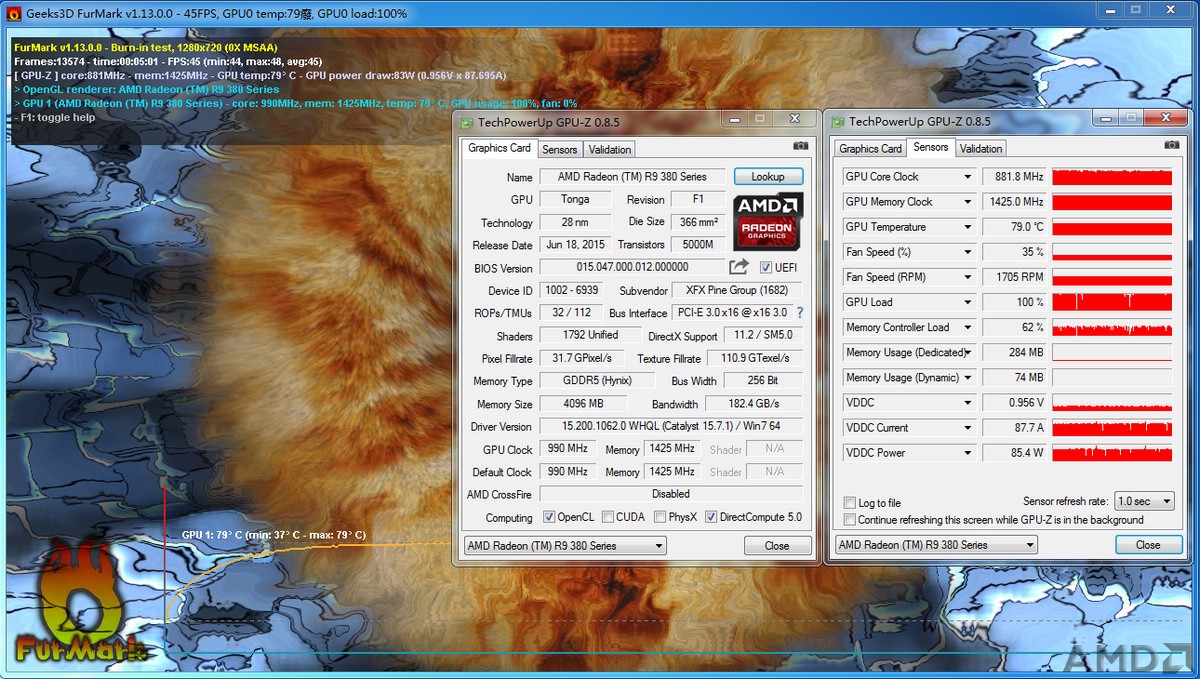This screenshot has height=679, width=1200.
Task: Click the GPU Core Clock history graph
Action: (x=1112, y=177)
